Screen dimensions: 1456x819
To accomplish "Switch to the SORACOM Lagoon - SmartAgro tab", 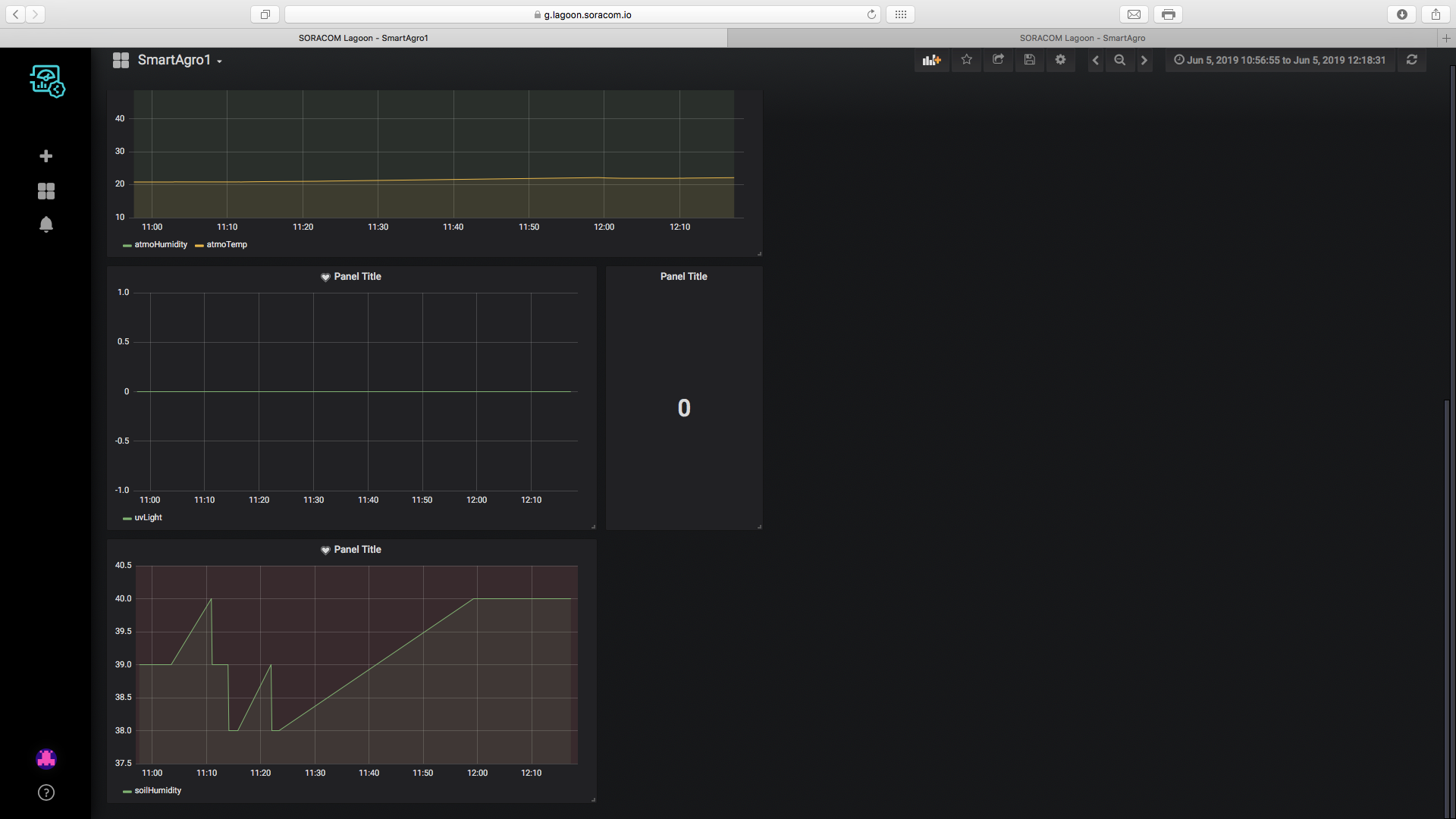I will 1082,38.
